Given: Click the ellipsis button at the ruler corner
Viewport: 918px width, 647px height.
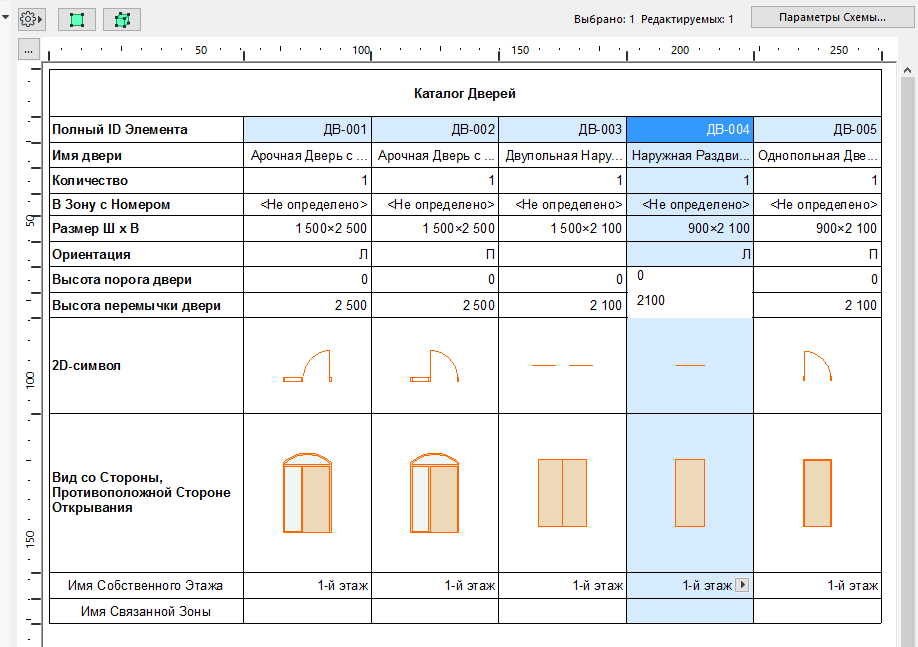Looking at the screenshot, I should tap(29, 50).
